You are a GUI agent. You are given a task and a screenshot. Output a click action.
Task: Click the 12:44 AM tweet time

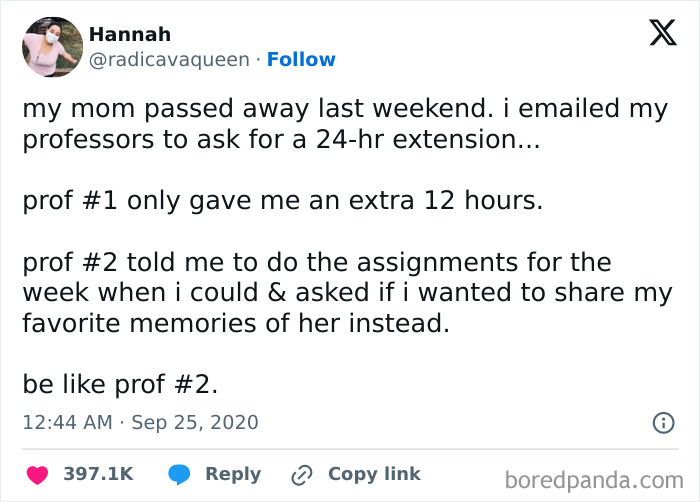tap(68, 423)
